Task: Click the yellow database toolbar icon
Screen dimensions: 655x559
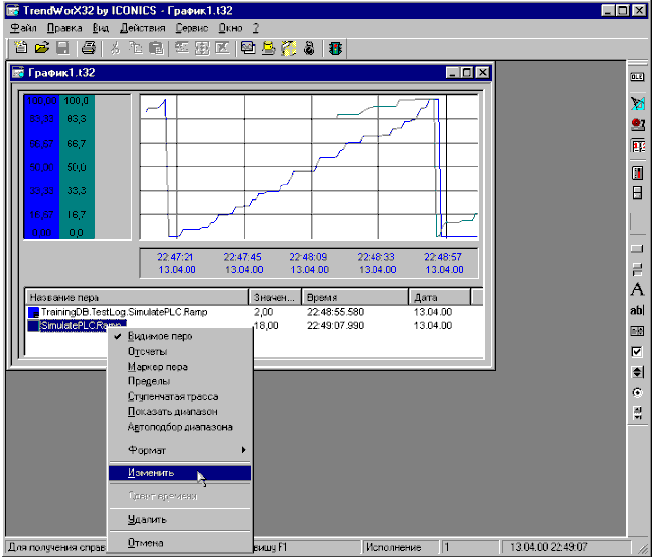Action: tap(268, 48)
